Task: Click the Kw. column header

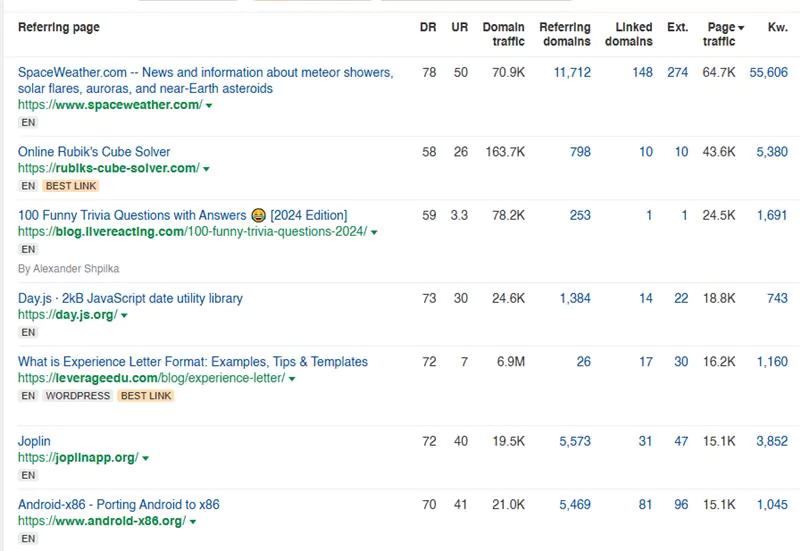Action: coord(778,27)
